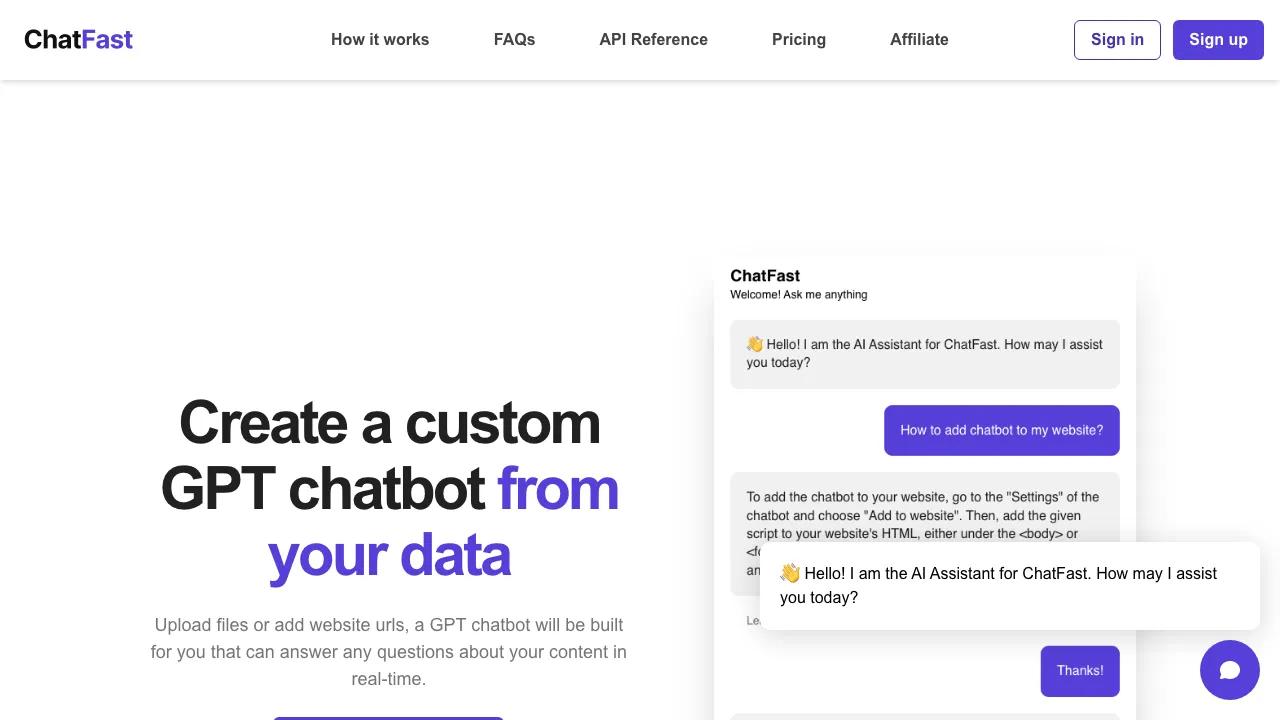The width and height of the screenshot is (1280, 720).
Task: Click the purple "your data" headline text
Action: (389, 555)
